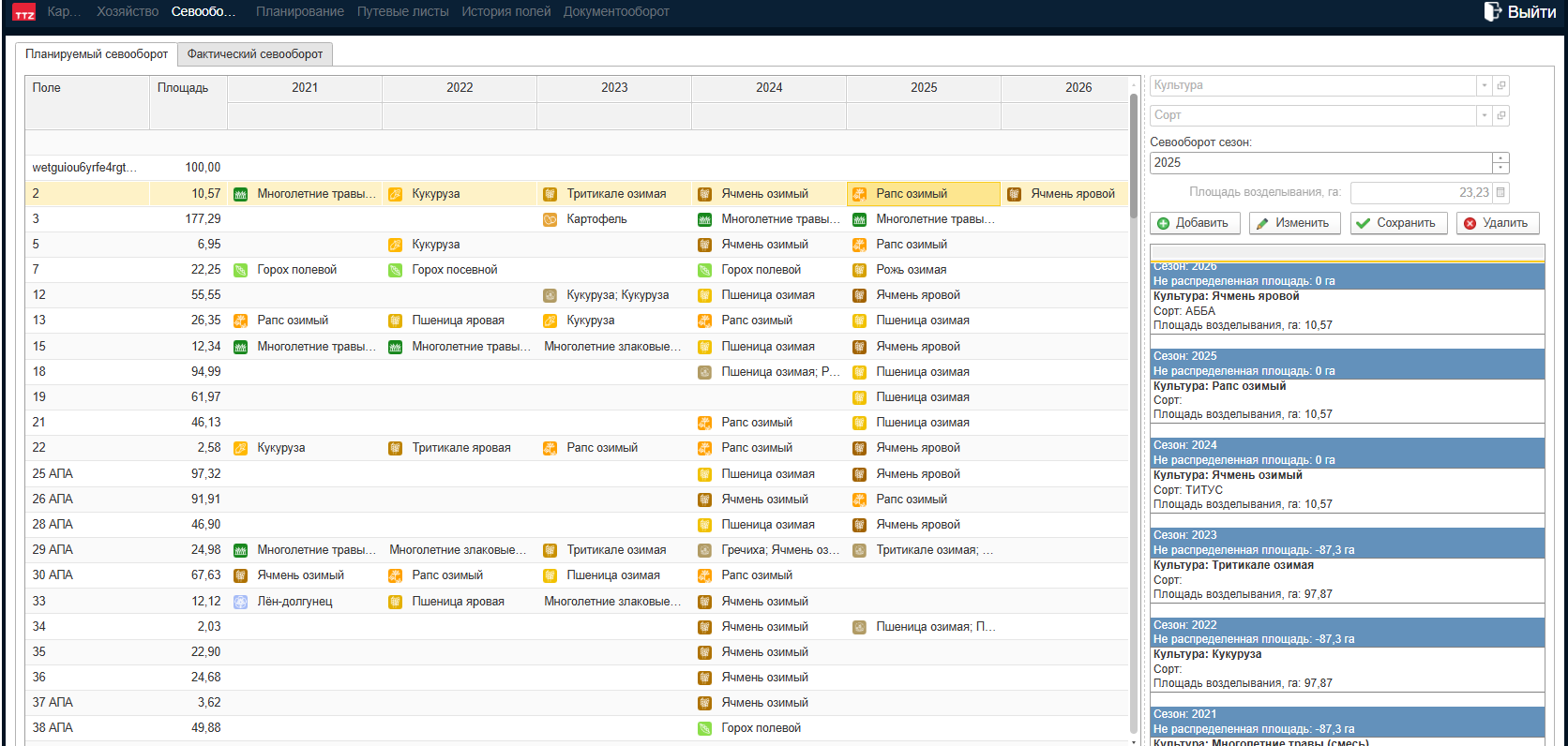Open selection form icon beside Сорт field

point(1501,115)
